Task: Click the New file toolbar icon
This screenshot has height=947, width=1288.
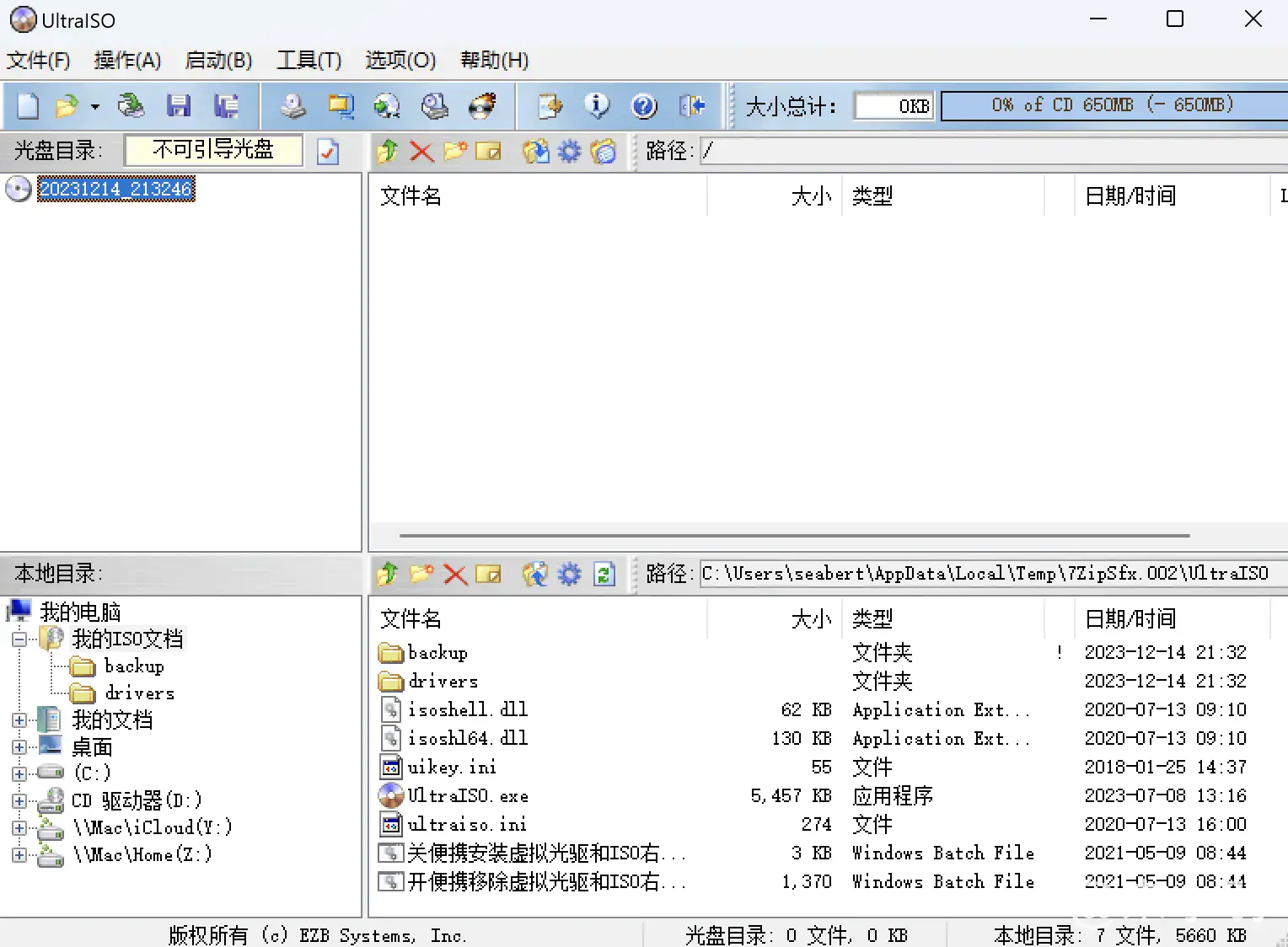Action: 28,106
